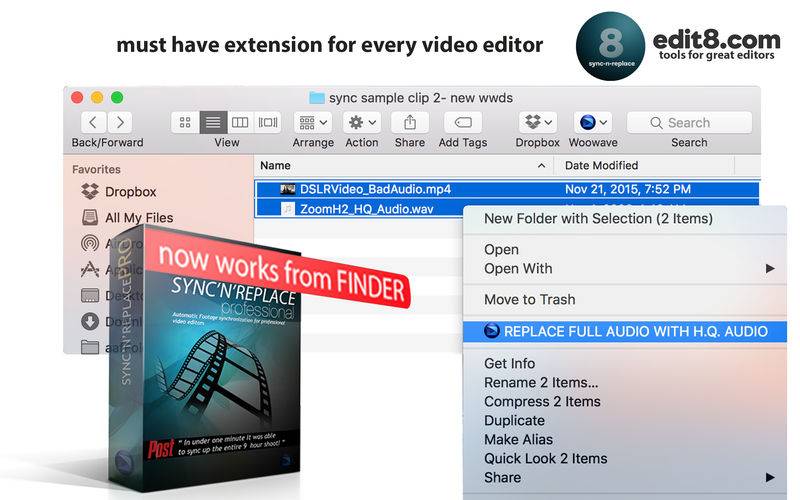Screen dimensions: 800x500
Task: Click the Downloads icon in the sidebar
Action: [x=90, y=321]
